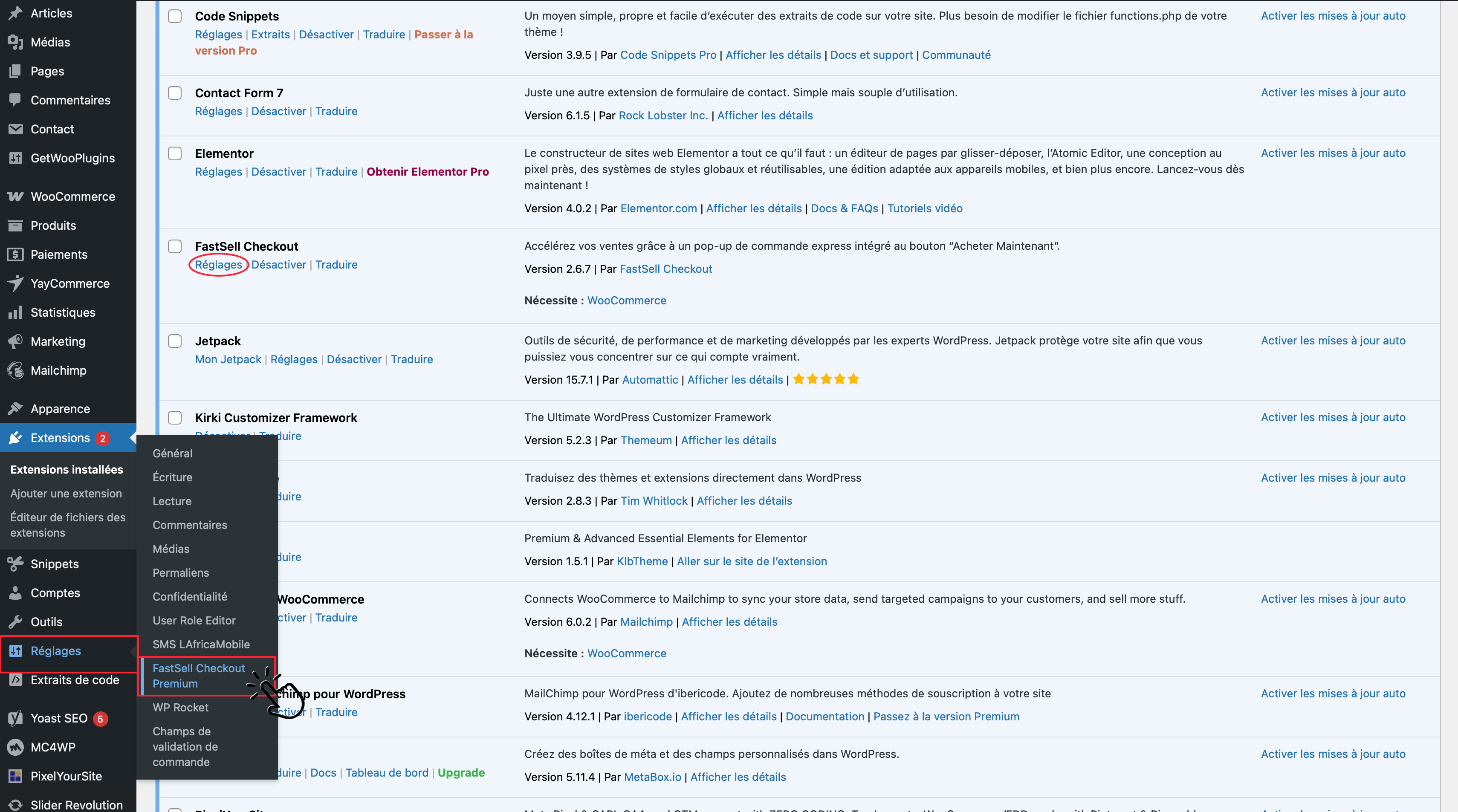The width and height of the screenshot is (1458, 812).
Task: Select the Extraits de code icon
Action: tap(15, 679)
